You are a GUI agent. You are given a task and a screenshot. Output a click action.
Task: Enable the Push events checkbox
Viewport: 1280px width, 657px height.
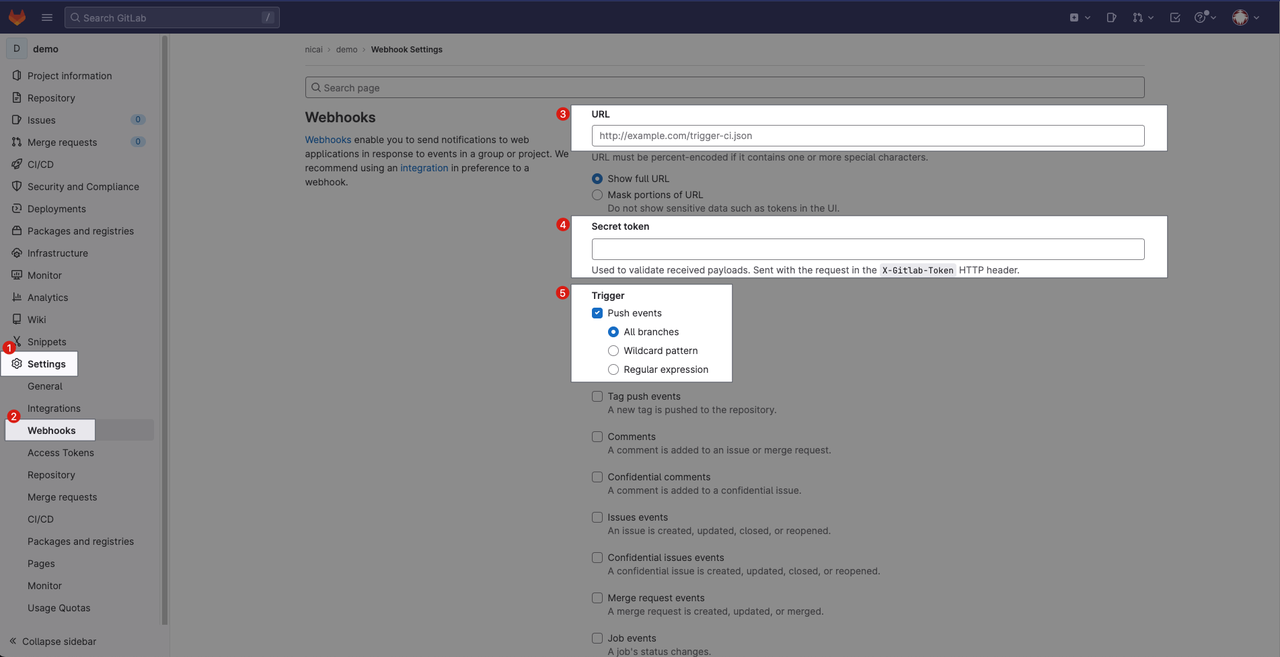[597, 312]
